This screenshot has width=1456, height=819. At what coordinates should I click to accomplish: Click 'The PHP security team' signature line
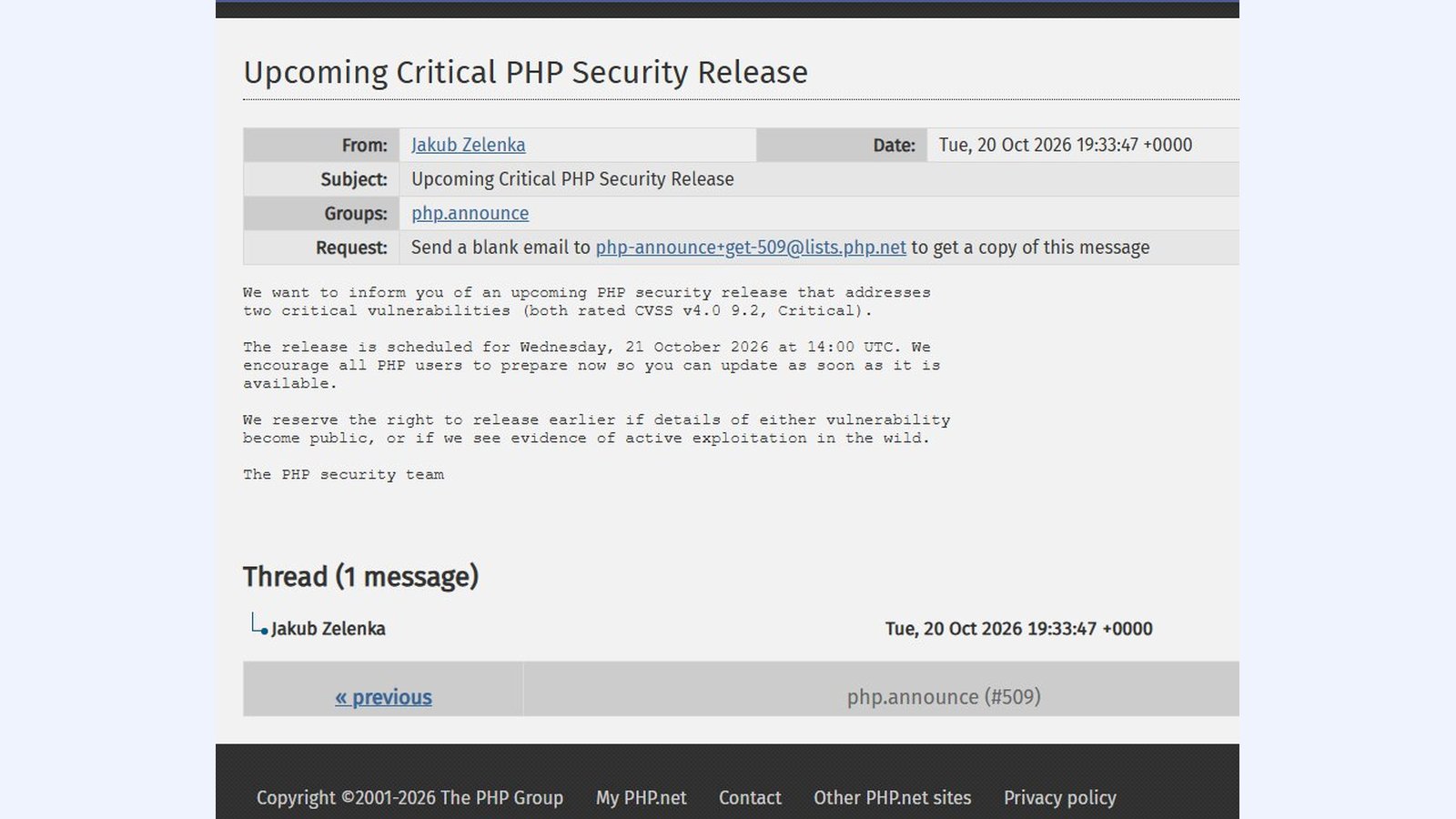[x=344, y=474]
